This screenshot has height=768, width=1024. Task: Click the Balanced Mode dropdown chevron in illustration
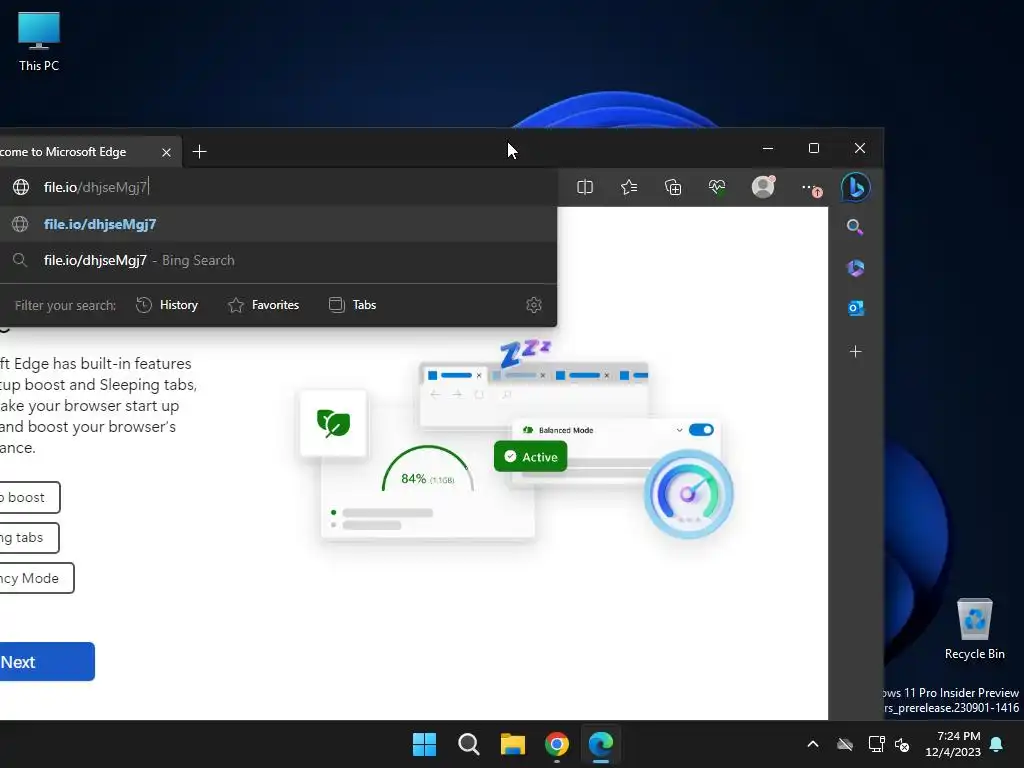point(679,430)
